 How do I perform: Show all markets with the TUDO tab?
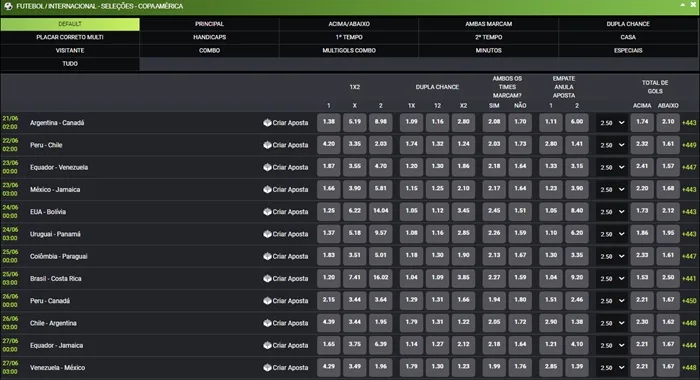70,64
